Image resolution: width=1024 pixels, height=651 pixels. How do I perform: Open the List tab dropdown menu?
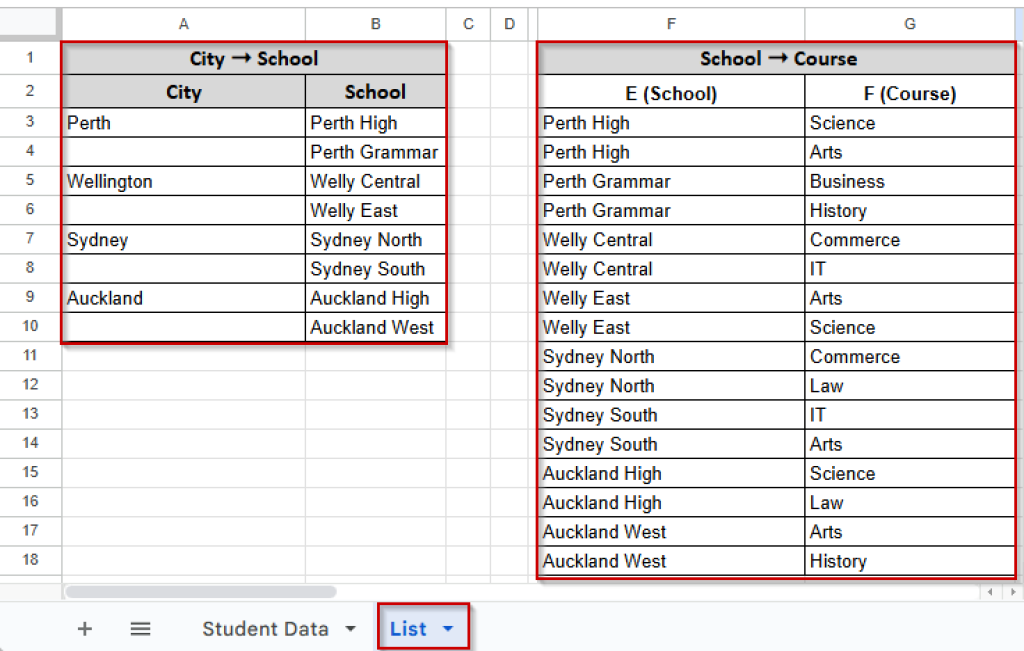pyautogui.click(x=447, y=628)
